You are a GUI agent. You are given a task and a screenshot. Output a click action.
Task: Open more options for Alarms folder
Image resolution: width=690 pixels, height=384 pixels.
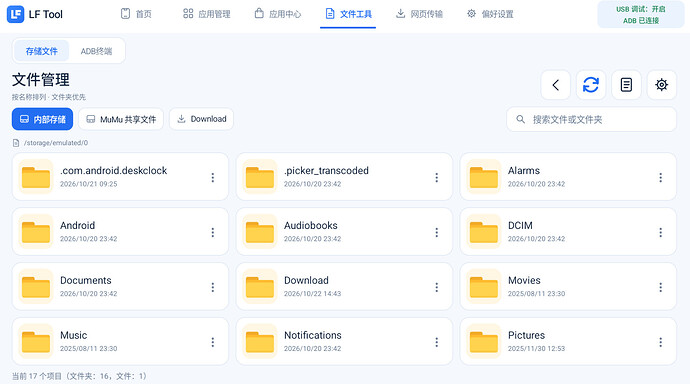point(661,177)
